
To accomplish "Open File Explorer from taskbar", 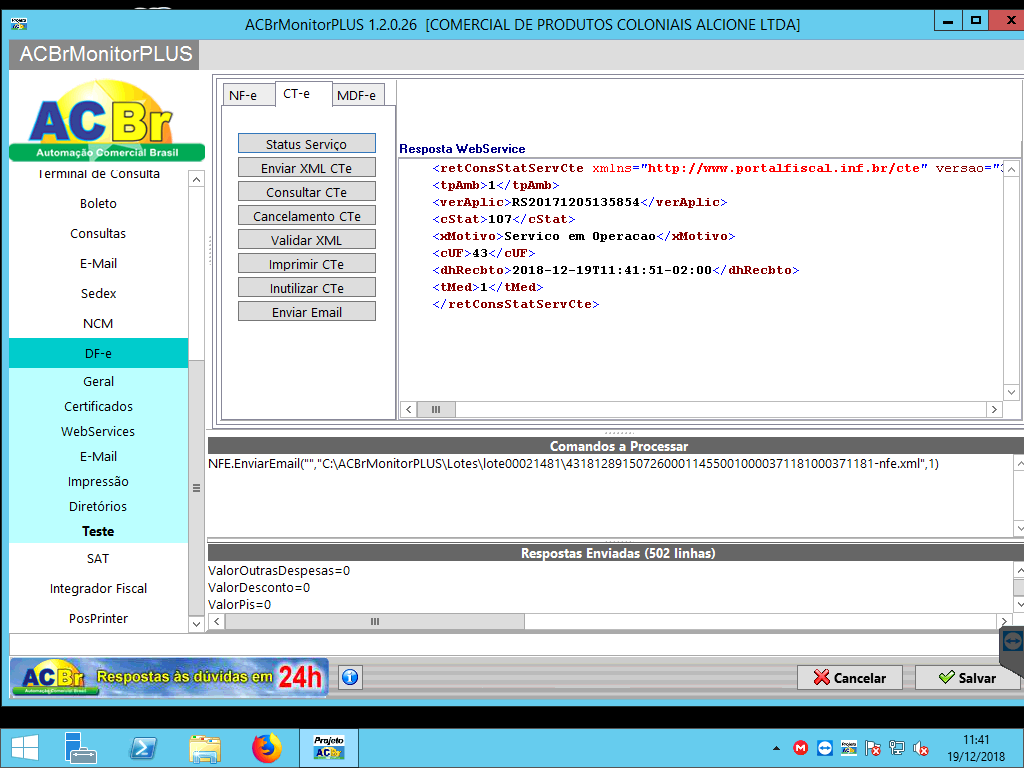I will [205, 748].
